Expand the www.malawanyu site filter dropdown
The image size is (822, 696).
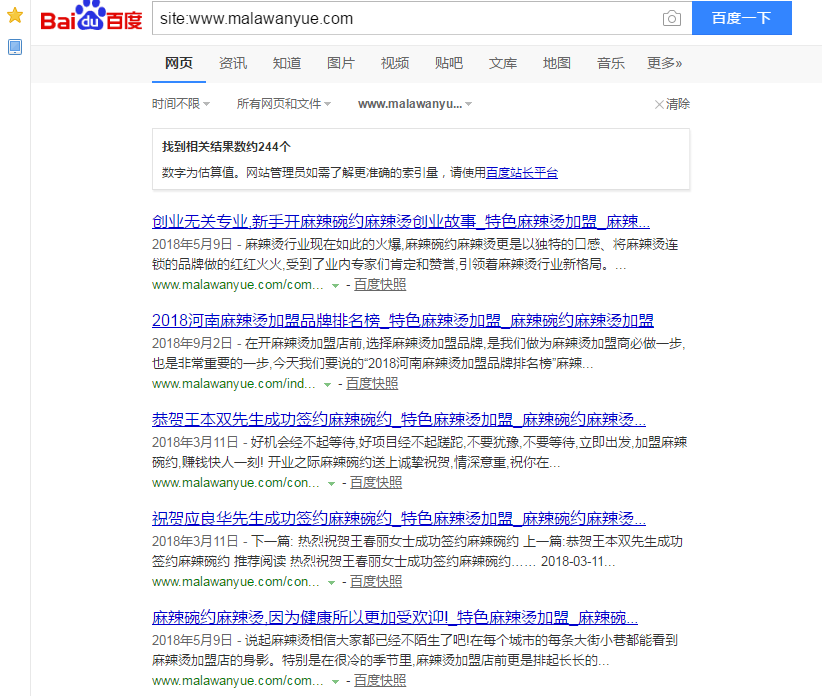coord(415,103)
